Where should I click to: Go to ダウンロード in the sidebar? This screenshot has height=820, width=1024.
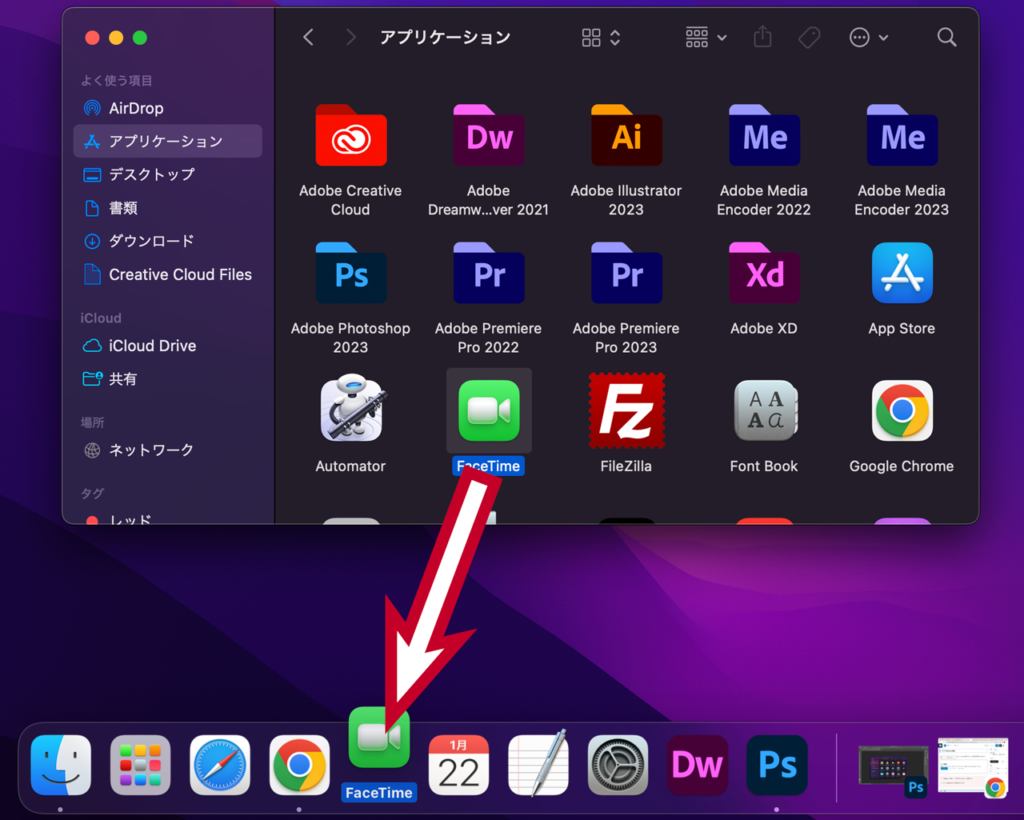pos(151,241)
